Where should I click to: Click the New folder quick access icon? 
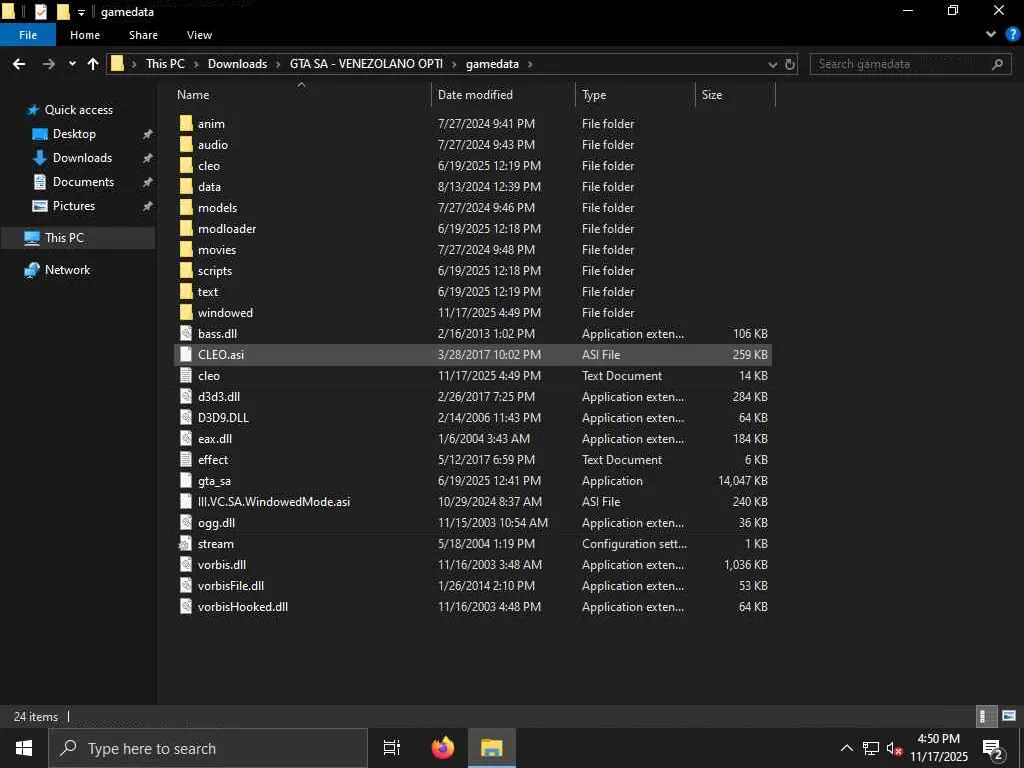[x=63, y=11]
